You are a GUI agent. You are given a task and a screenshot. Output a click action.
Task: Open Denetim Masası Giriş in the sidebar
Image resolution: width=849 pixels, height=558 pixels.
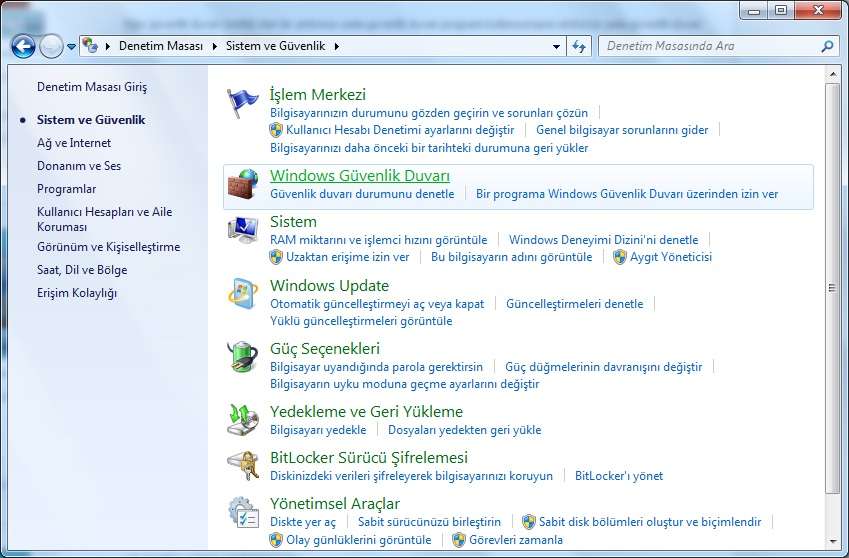pyautogui.click(x=92, y=87)
